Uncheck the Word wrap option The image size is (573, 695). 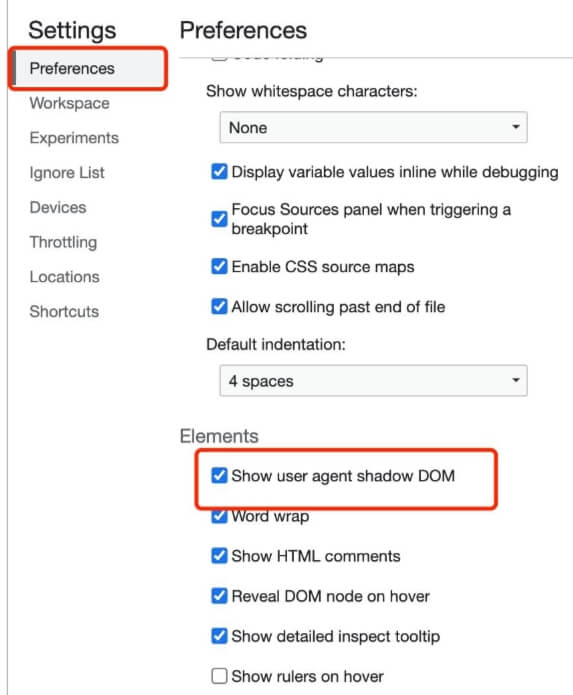(x=219, y=515)
